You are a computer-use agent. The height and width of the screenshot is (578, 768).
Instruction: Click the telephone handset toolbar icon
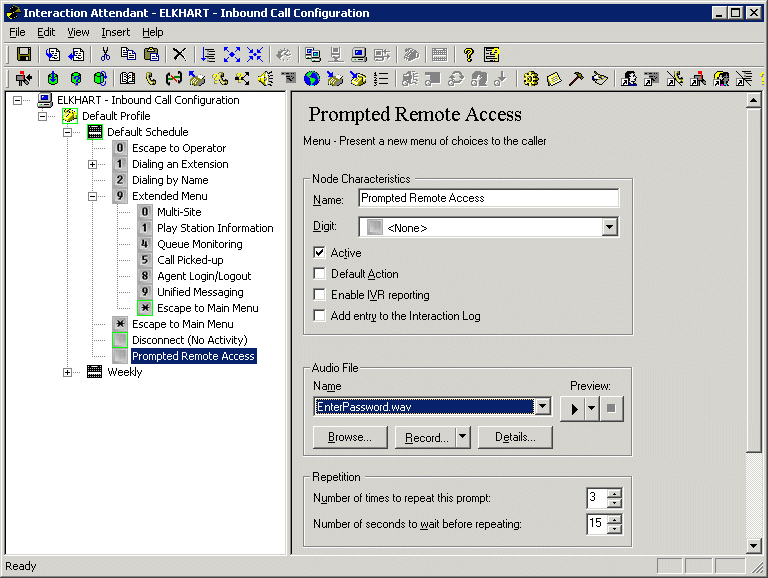150,78
